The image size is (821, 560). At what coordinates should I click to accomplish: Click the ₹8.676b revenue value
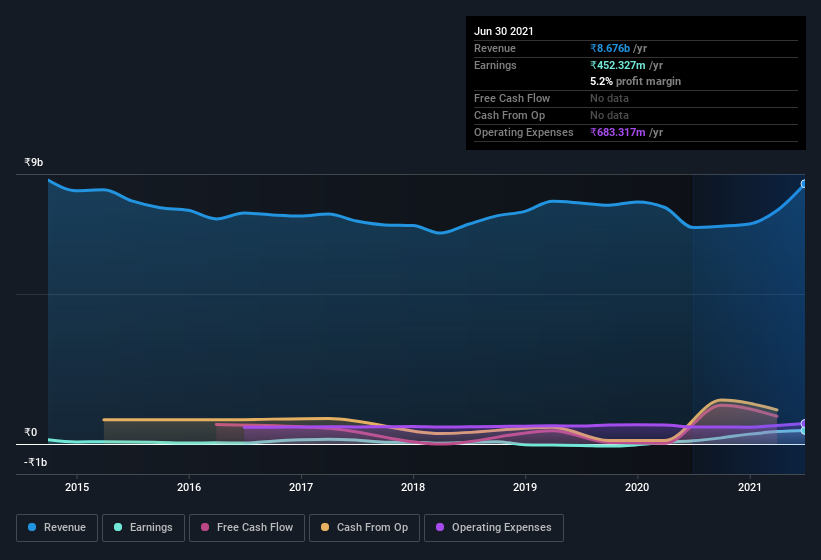(x=610, y=48)
